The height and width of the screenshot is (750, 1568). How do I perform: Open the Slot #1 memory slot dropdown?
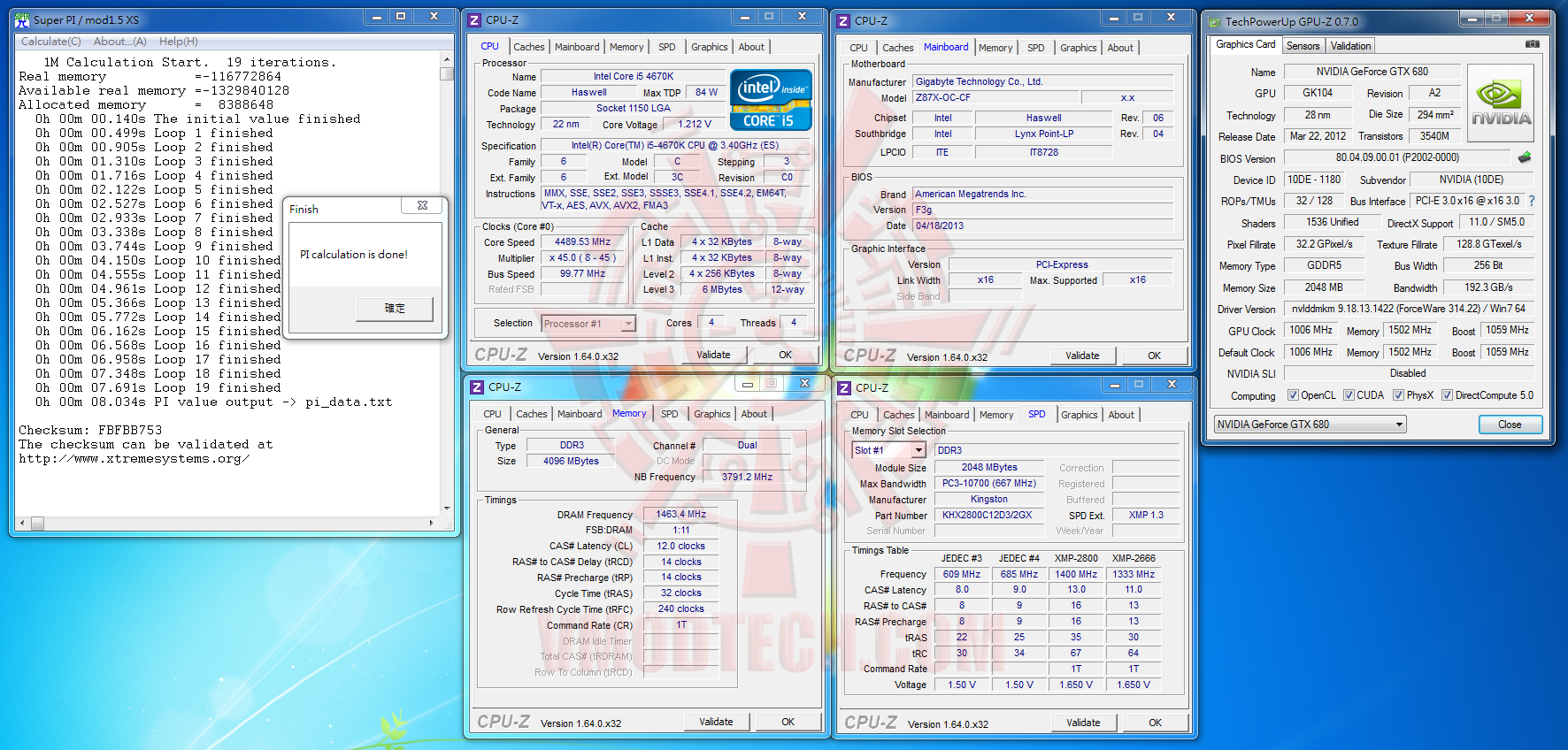(x=888, y=450)
